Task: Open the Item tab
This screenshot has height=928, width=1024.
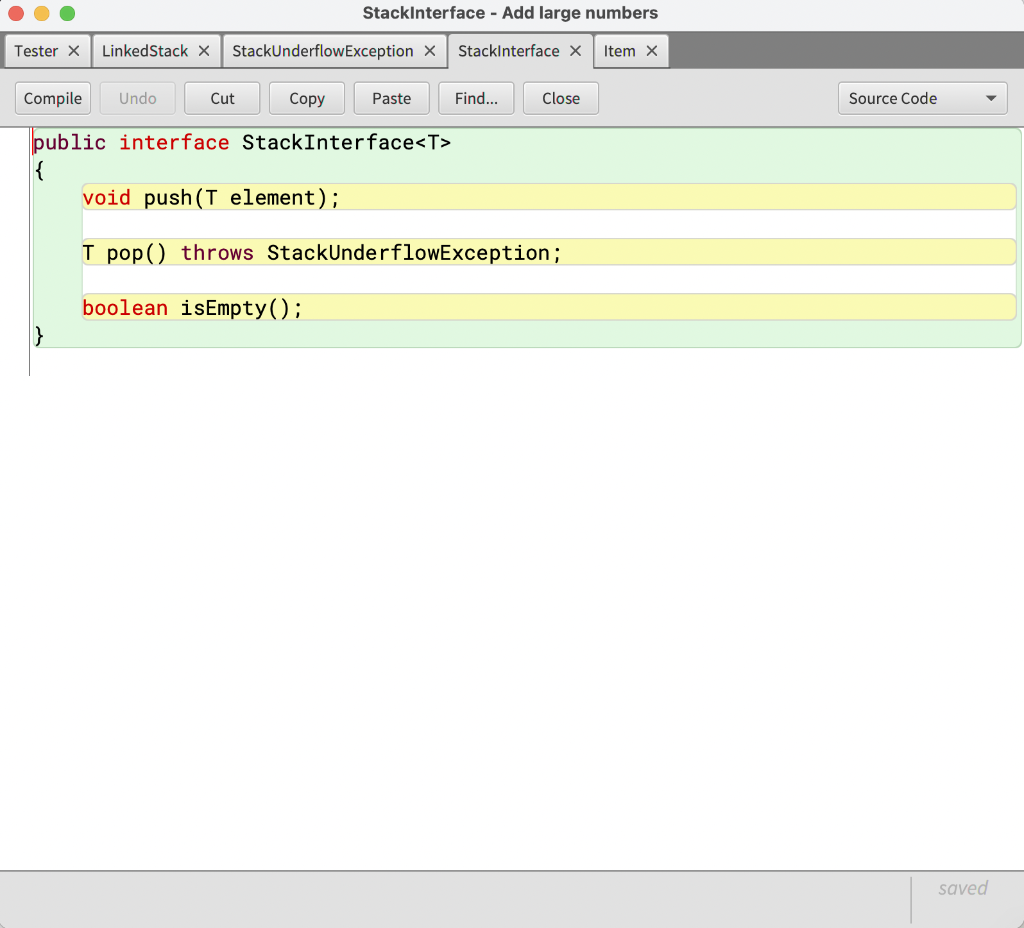Action: [x=620, y=50]
